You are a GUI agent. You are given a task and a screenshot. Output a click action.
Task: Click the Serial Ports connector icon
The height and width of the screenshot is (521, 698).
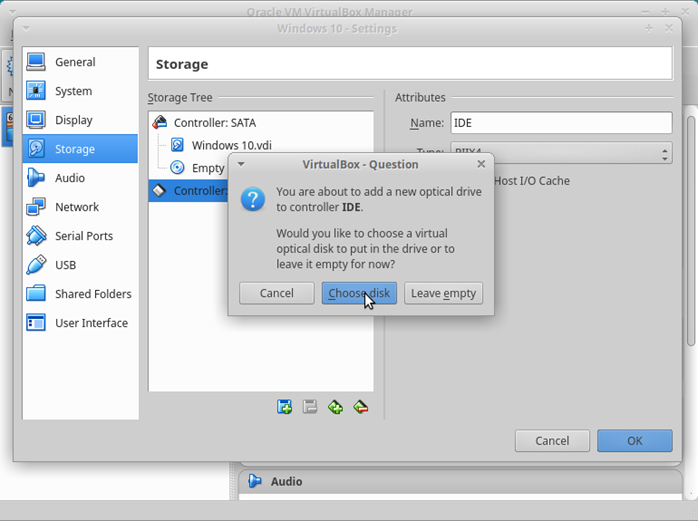(x=36, y=236)
